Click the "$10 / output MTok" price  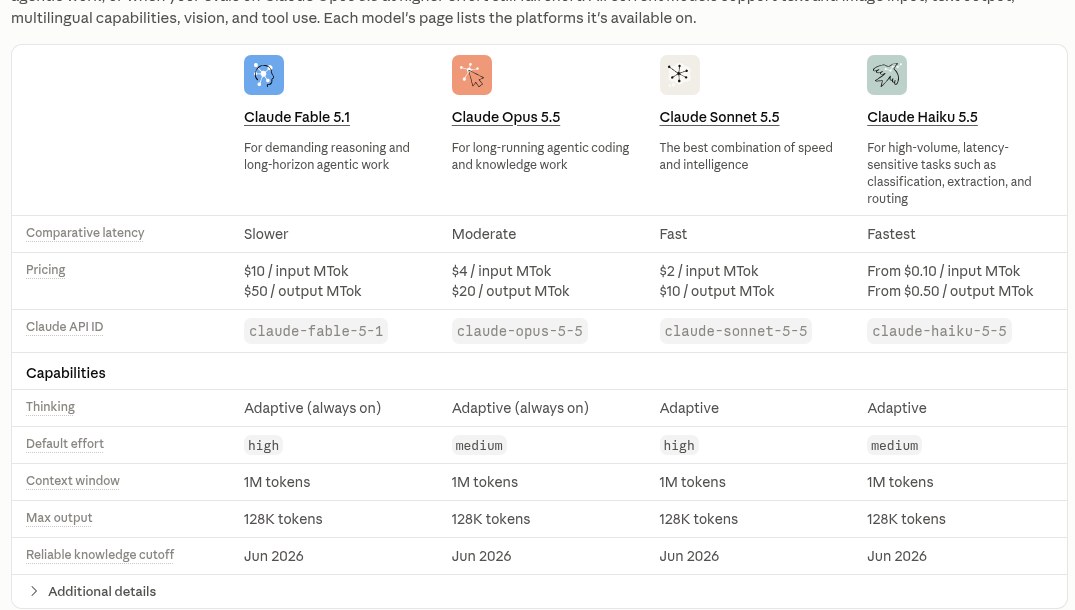coord(717,291)
